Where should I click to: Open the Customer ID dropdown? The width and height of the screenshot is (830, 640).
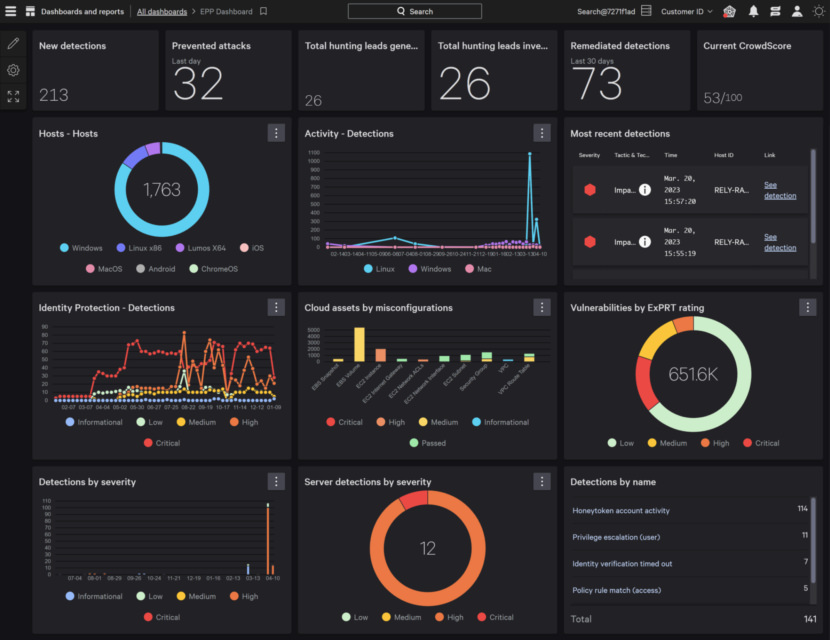coord(688,11)
